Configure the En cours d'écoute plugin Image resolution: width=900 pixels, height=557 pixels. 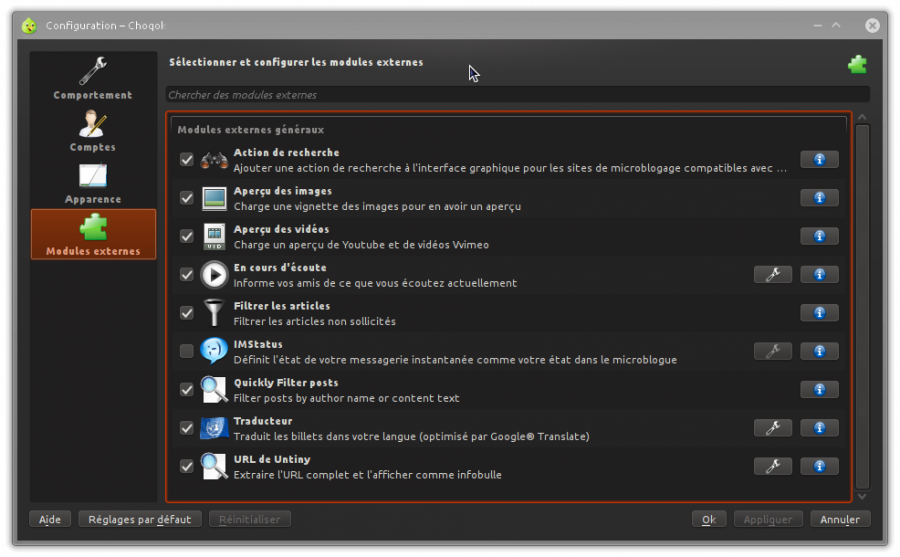(x=773, y=275)
